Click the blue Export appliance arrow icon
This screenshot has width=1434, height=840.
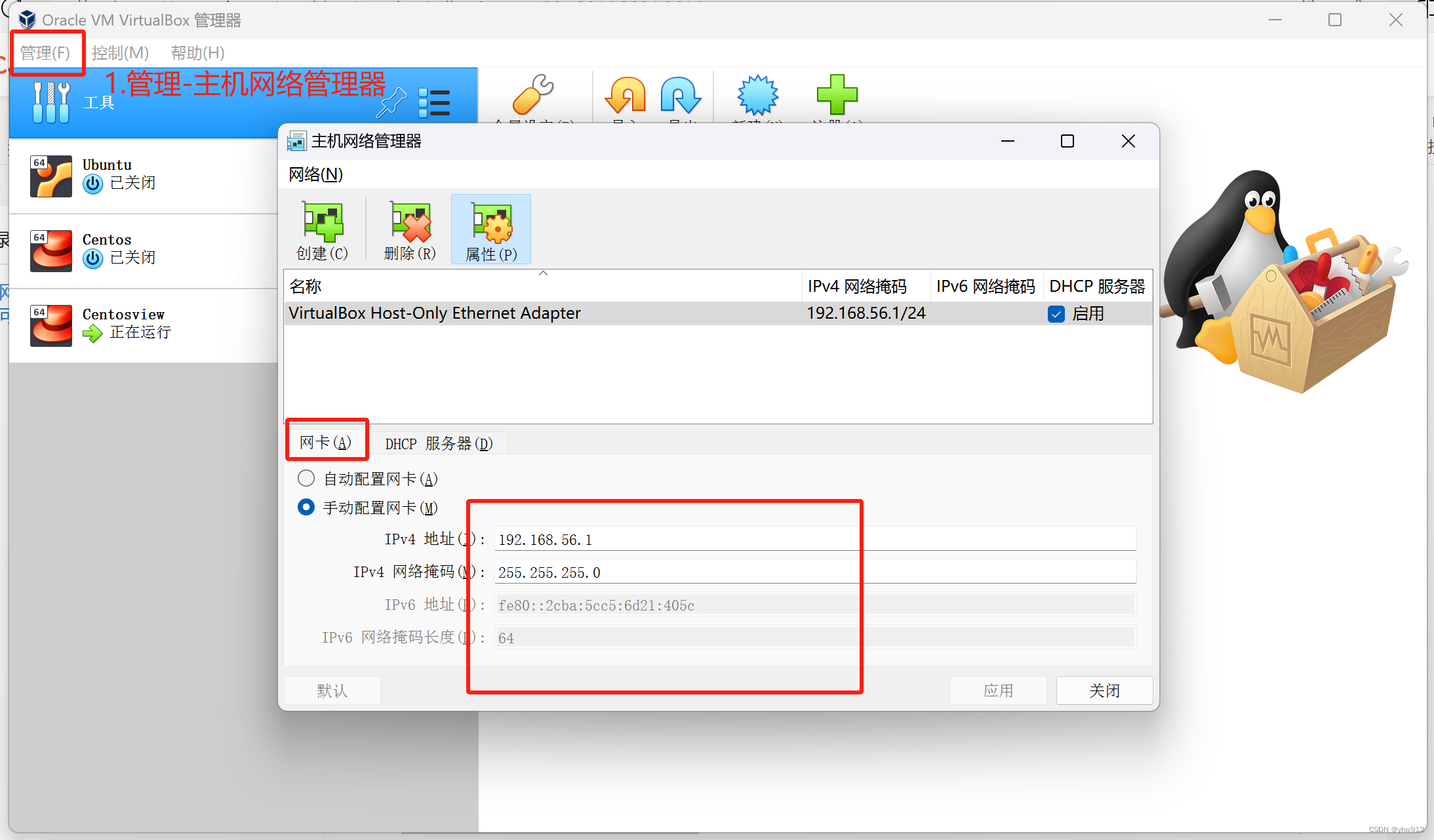681,95
